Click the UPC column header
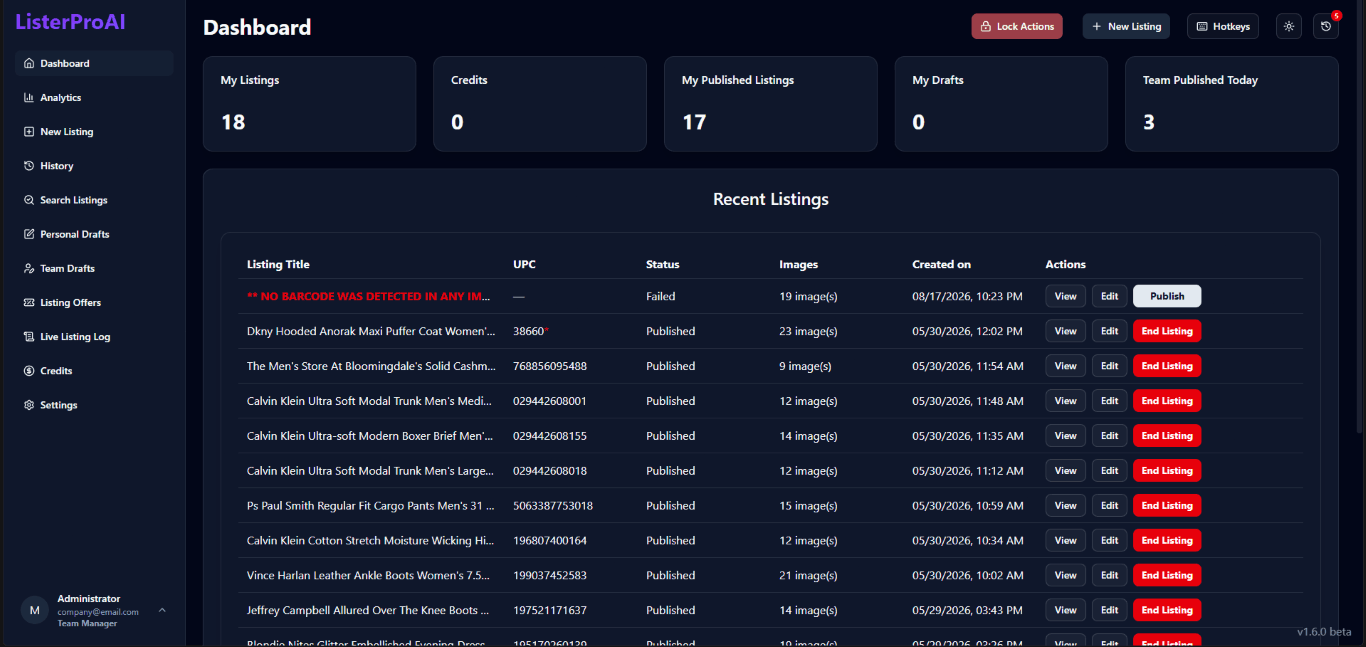The width and height of the screenshot is (1366, 647). coord(524,265)
